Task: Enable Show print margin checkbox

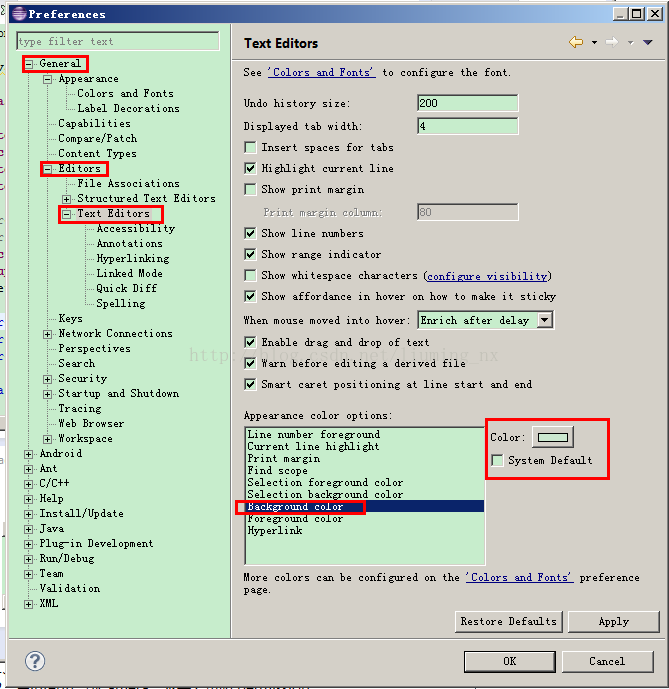Action: (250, 190)
